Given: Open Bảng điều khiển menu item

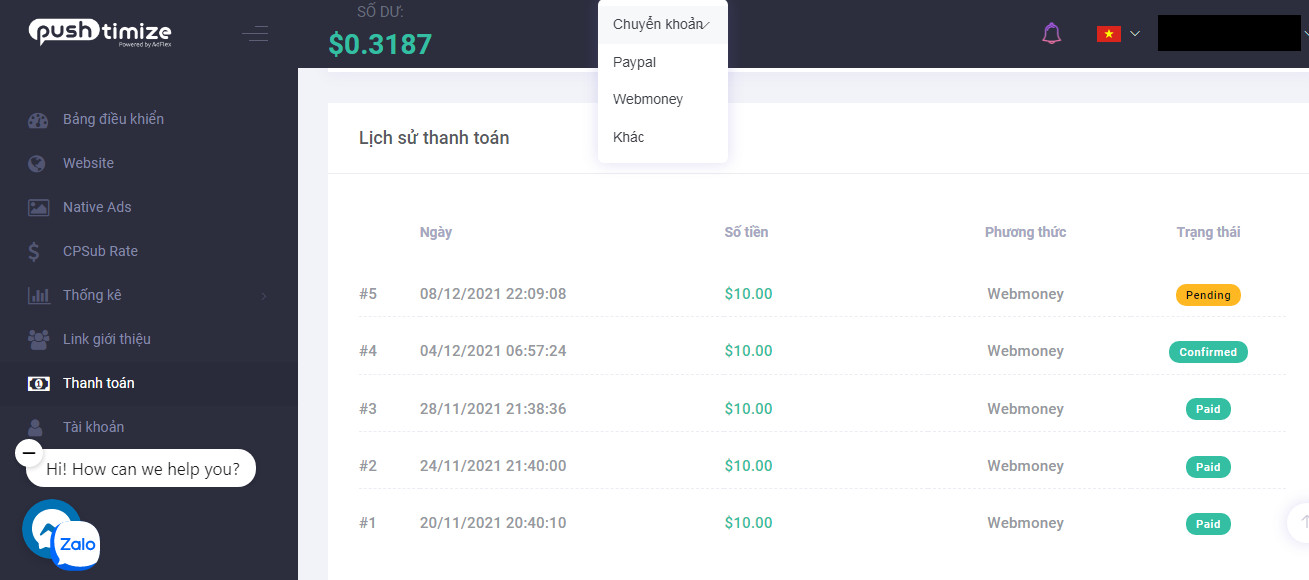Looking at the screenshot, I should (113, 119).
